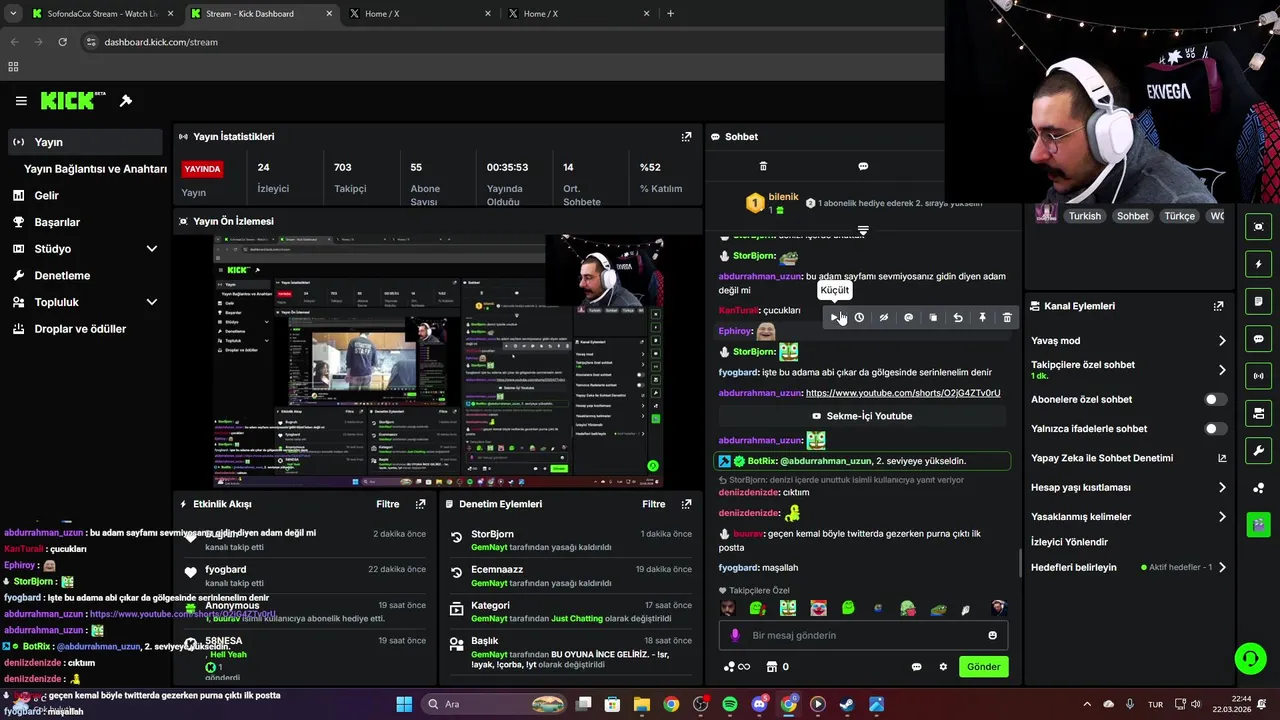1280x720 pixels.
Task: Click the Kick logo
Action: pos(73,100)
